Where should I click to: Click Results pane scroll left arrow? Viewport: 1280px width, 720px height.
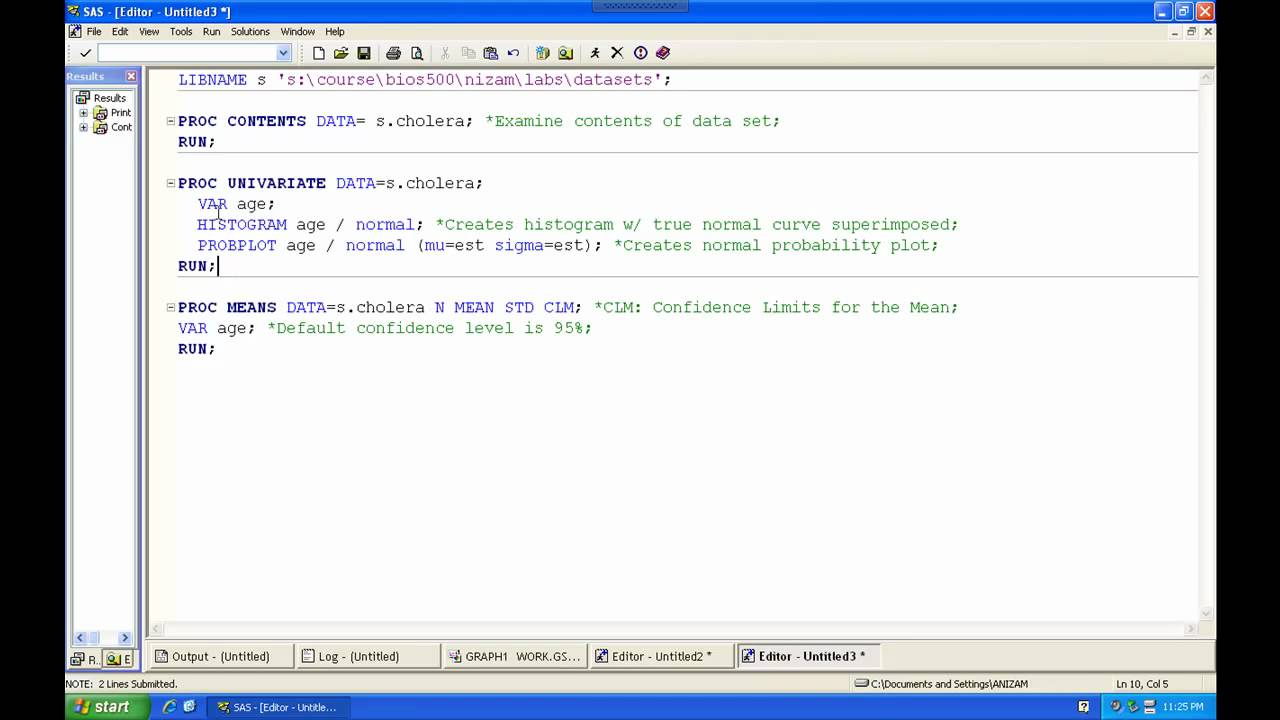[x=80, y=638]
